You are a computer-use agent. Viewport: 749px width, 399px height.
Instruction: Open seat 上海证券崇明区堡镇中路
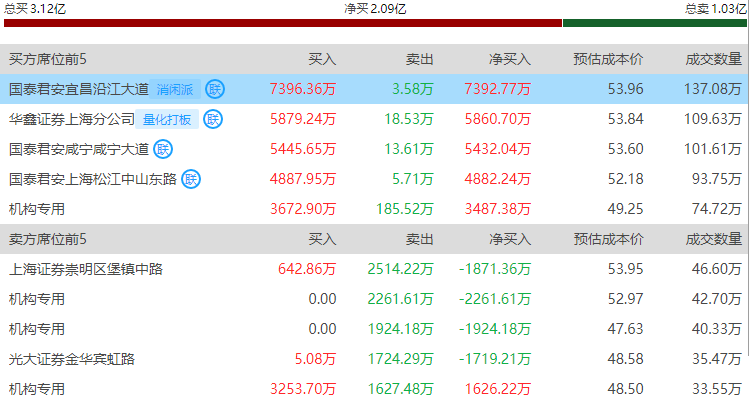tap(86, 269)
